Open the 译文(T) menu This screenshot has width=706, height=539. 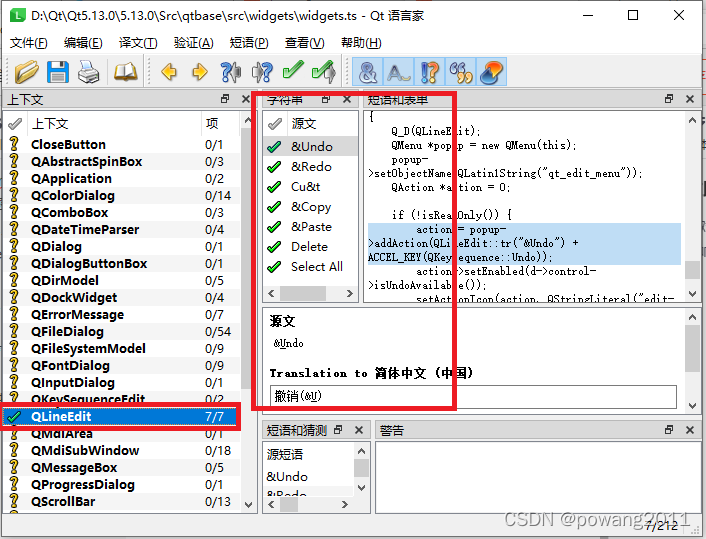point(138,43)
